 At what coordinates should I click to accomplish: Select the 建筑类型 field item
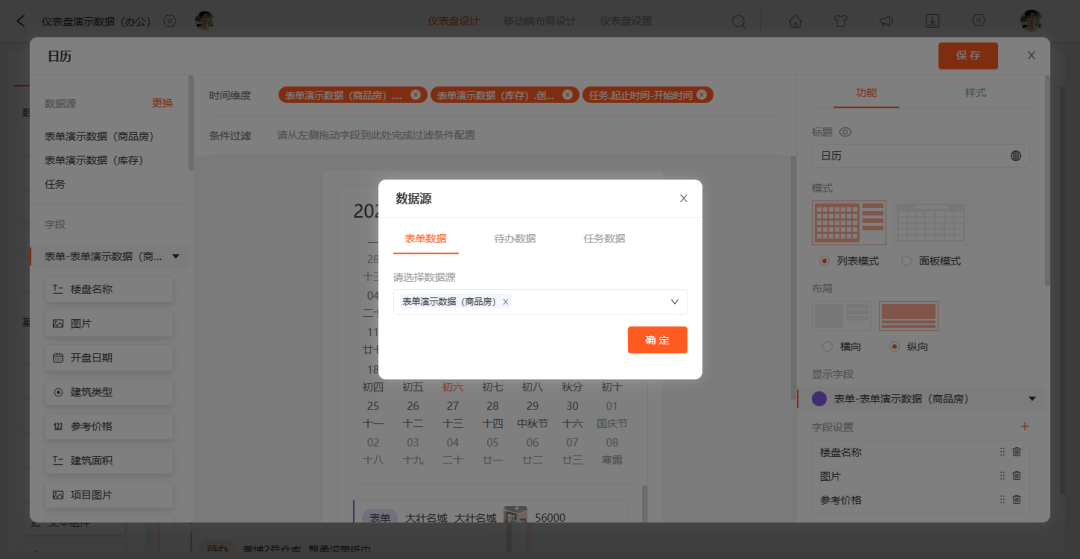[x=109, y=392]
